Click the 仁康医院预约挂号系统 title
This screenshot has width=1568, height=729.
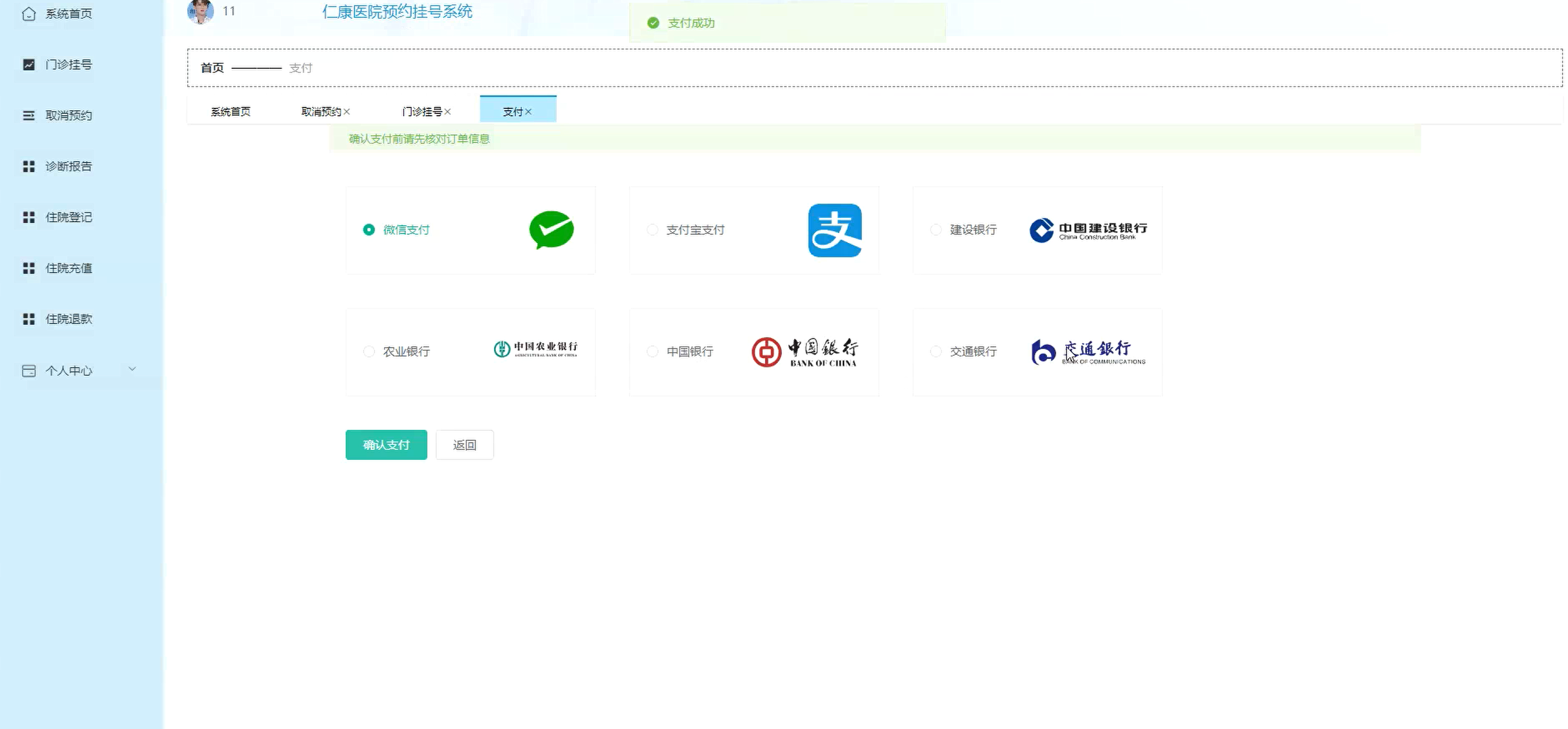[x=397, y=12]
